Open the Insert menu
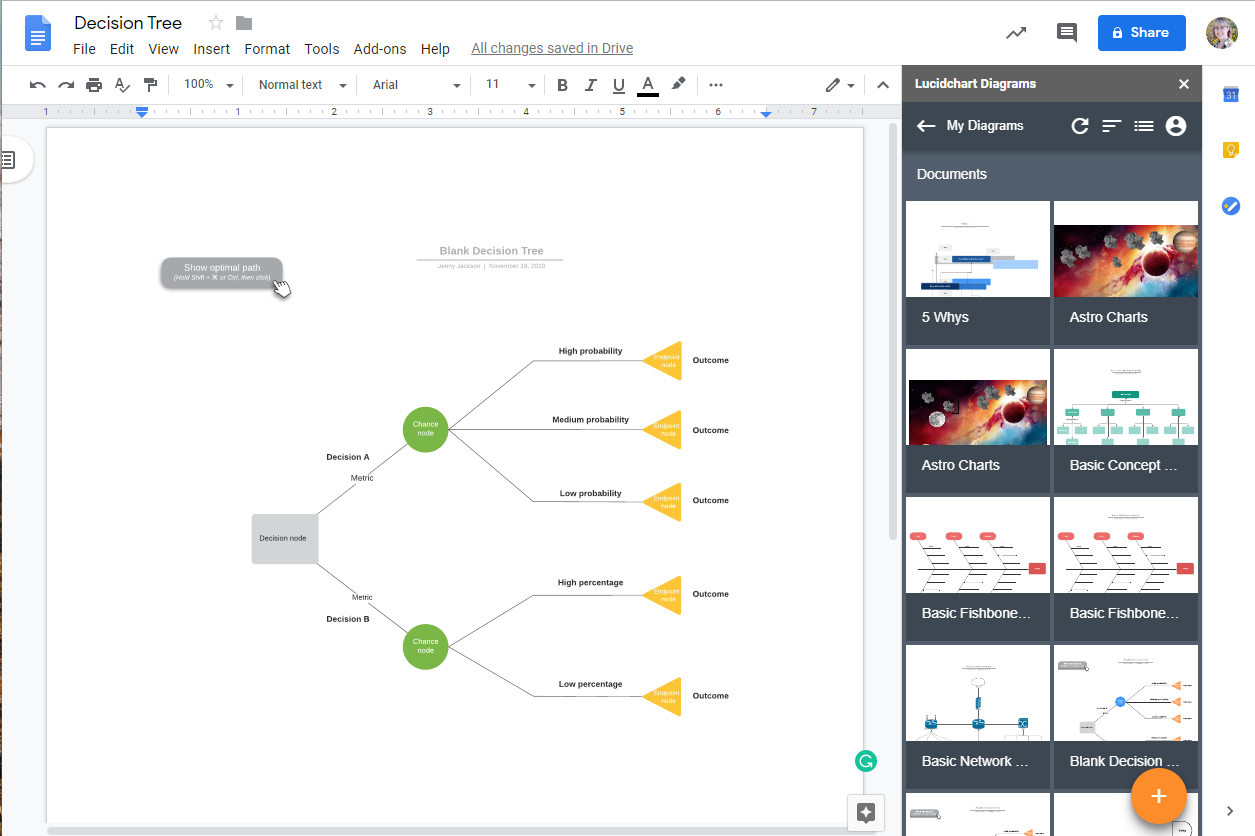 (211, 49)
